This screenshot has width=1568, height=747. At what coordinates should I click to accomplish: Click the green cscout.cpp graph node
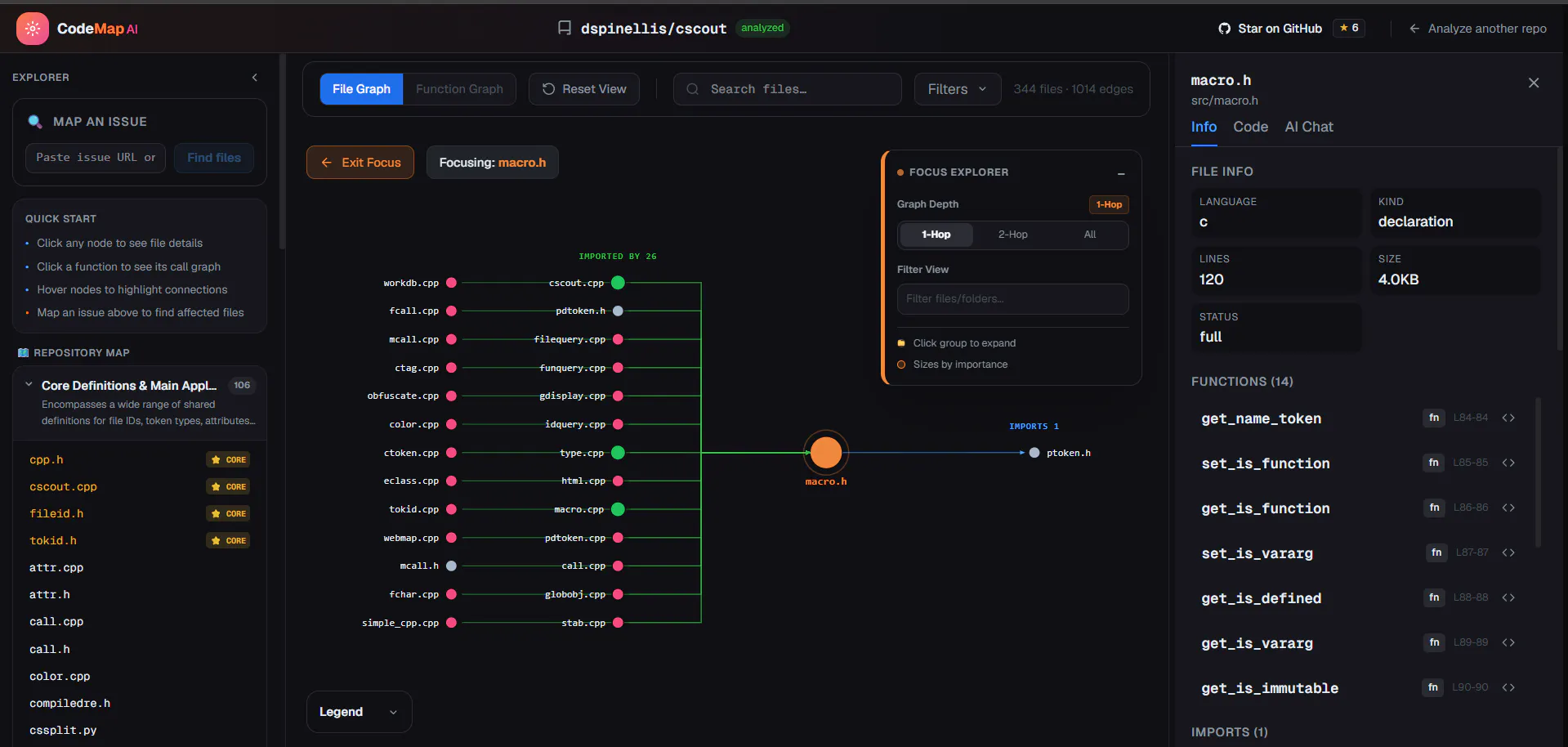pos(618,283)
